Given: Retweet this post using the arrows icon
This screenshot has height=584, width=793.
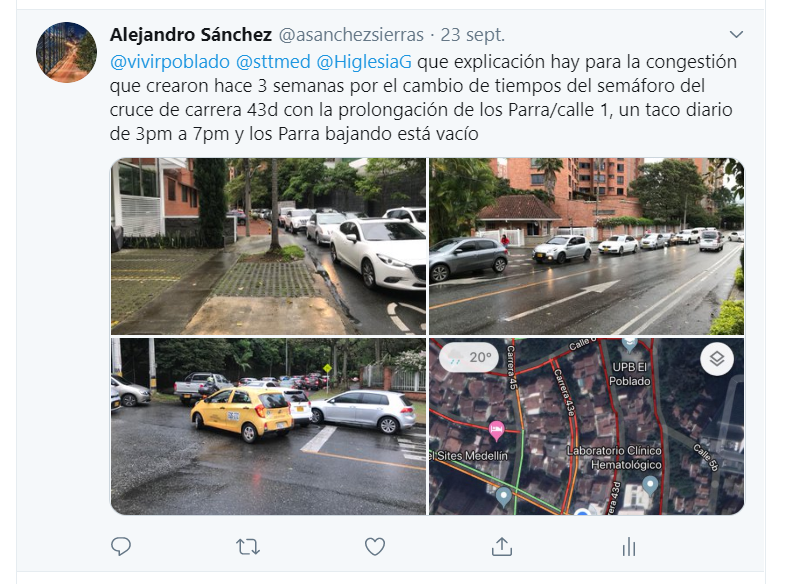Looking at the screenshot, I should pyautogui.click(x=248, y=547).
